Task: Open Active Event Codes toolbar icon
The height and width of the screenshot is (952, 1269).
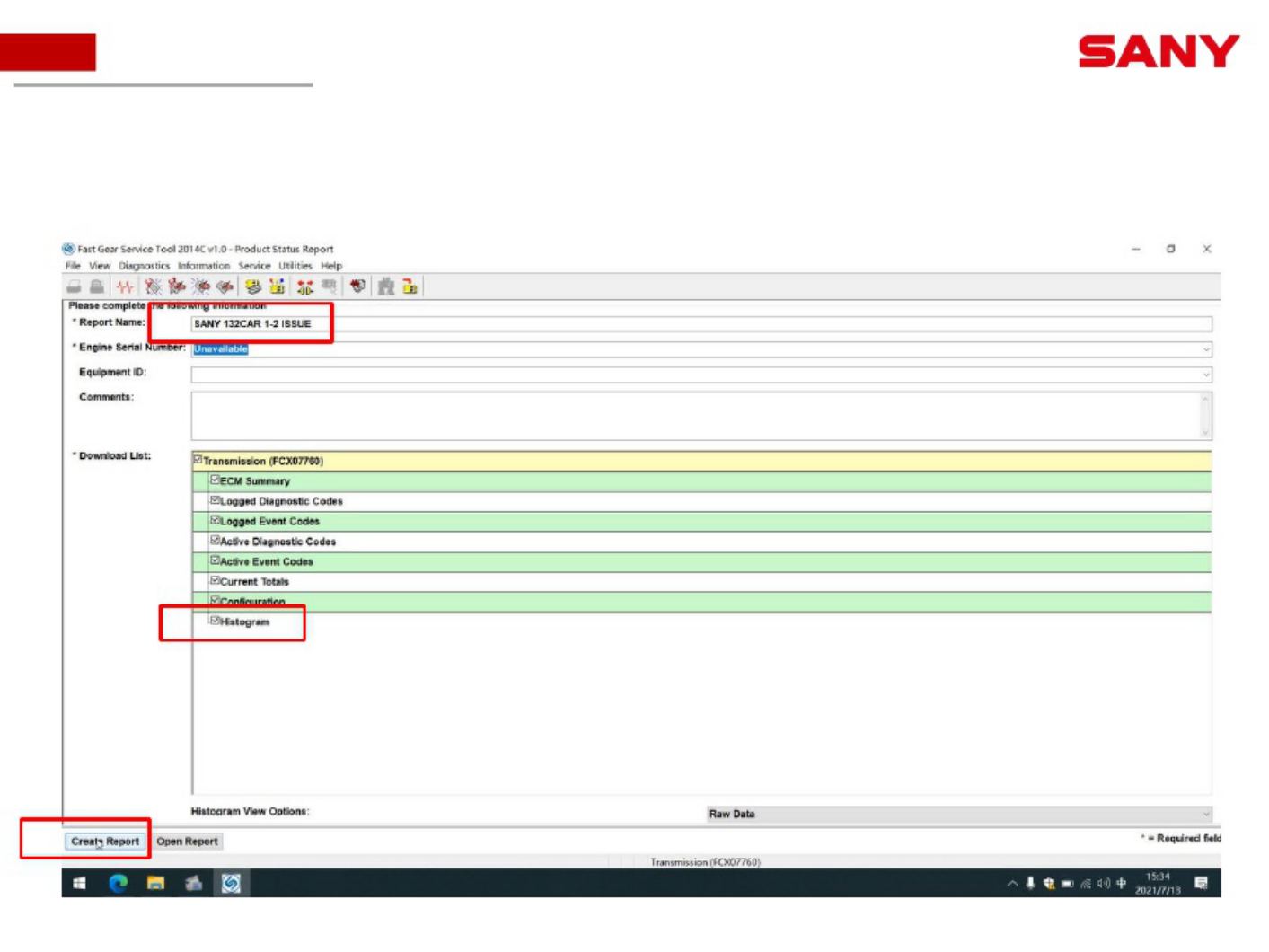Action: click(x=201, y=286)
